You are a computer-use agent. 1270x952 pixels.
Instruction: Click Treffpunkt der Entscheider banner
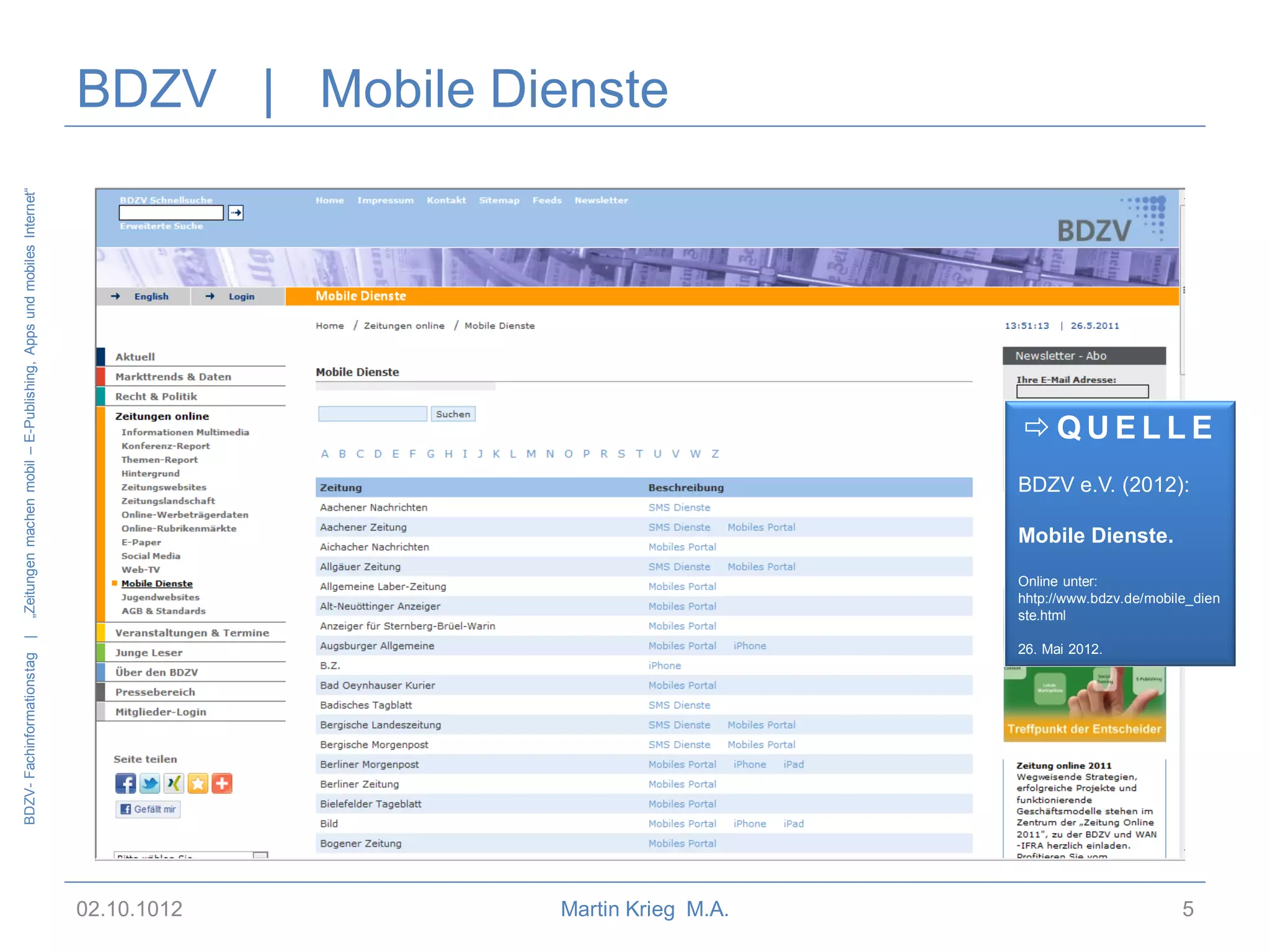(x=1085, y=705)
